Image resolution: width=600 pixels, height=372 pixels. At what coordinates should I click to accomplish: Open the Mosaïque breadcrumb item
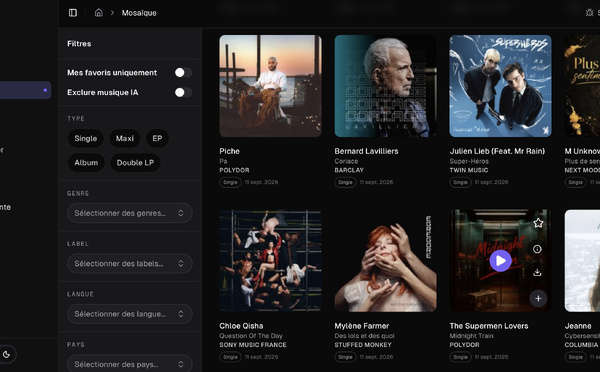tap(139, 13)
